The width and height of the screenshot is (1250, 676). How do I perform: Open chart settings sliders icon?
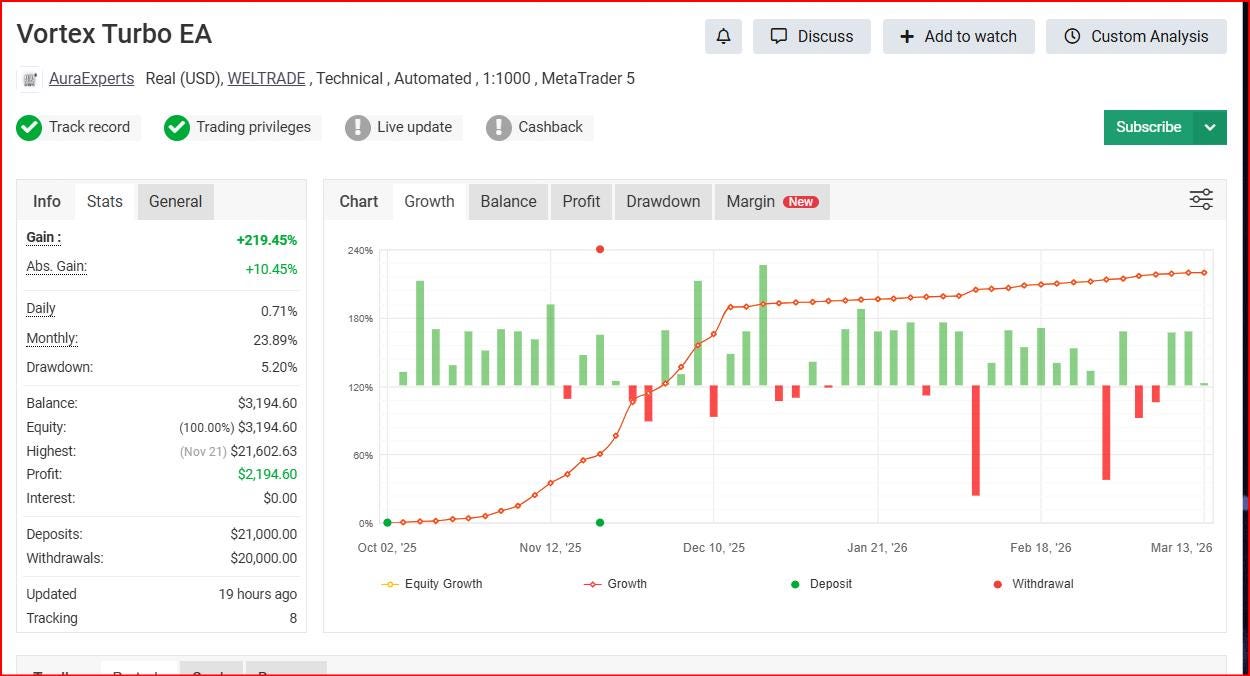click(x=1201, y=199)
